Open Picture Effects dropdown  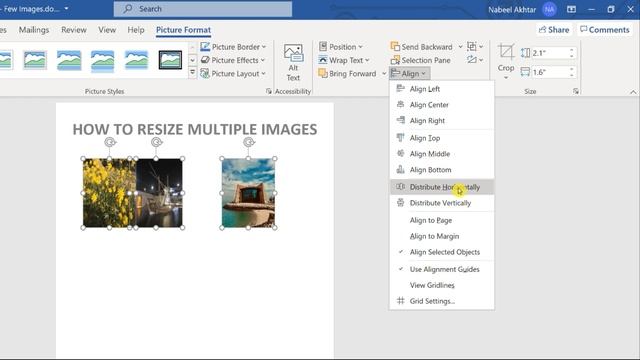click(x=233, y=60)
